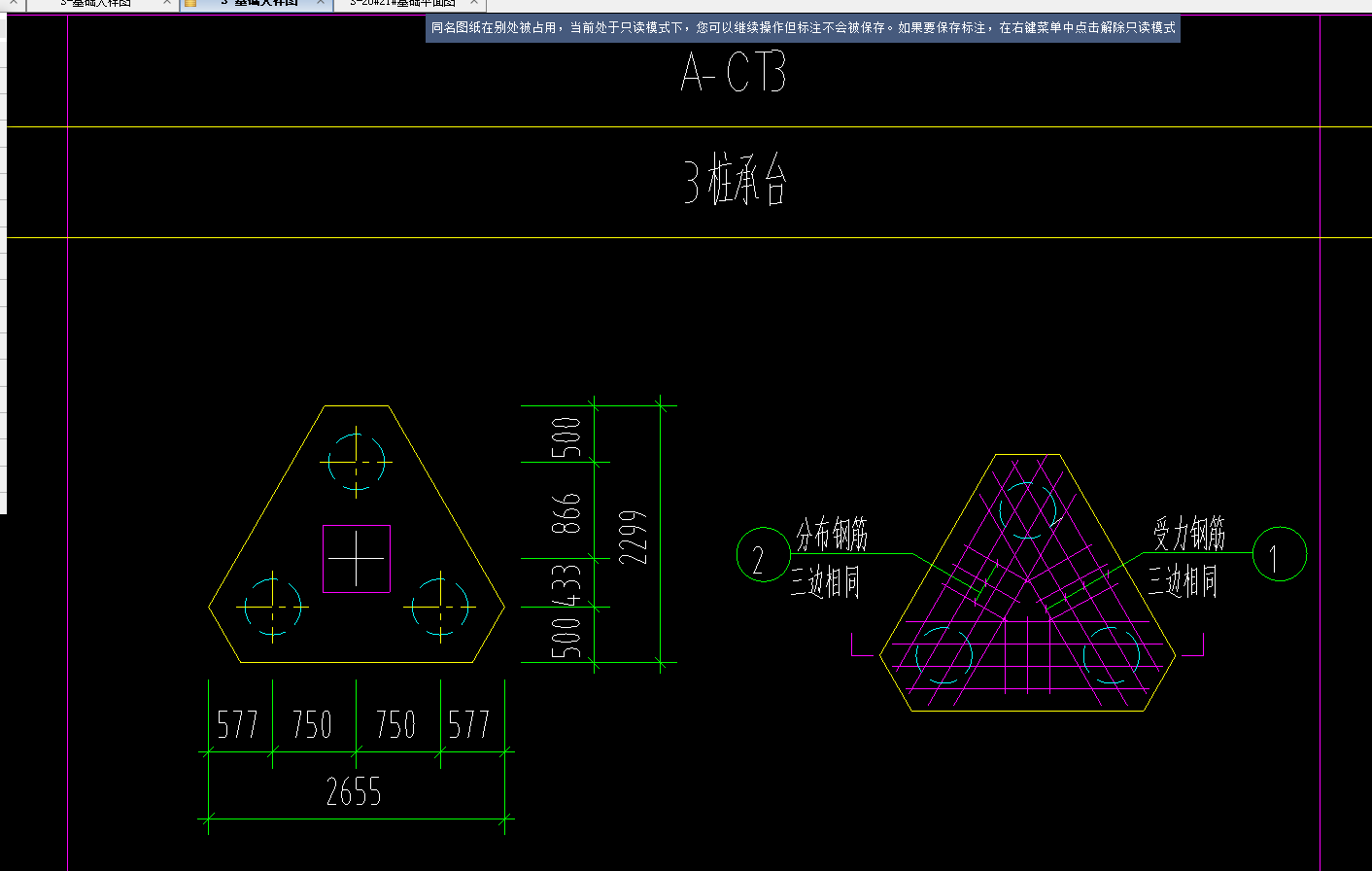
Task: Click the read-only mode notification banner
Action: tap(804, 28)
